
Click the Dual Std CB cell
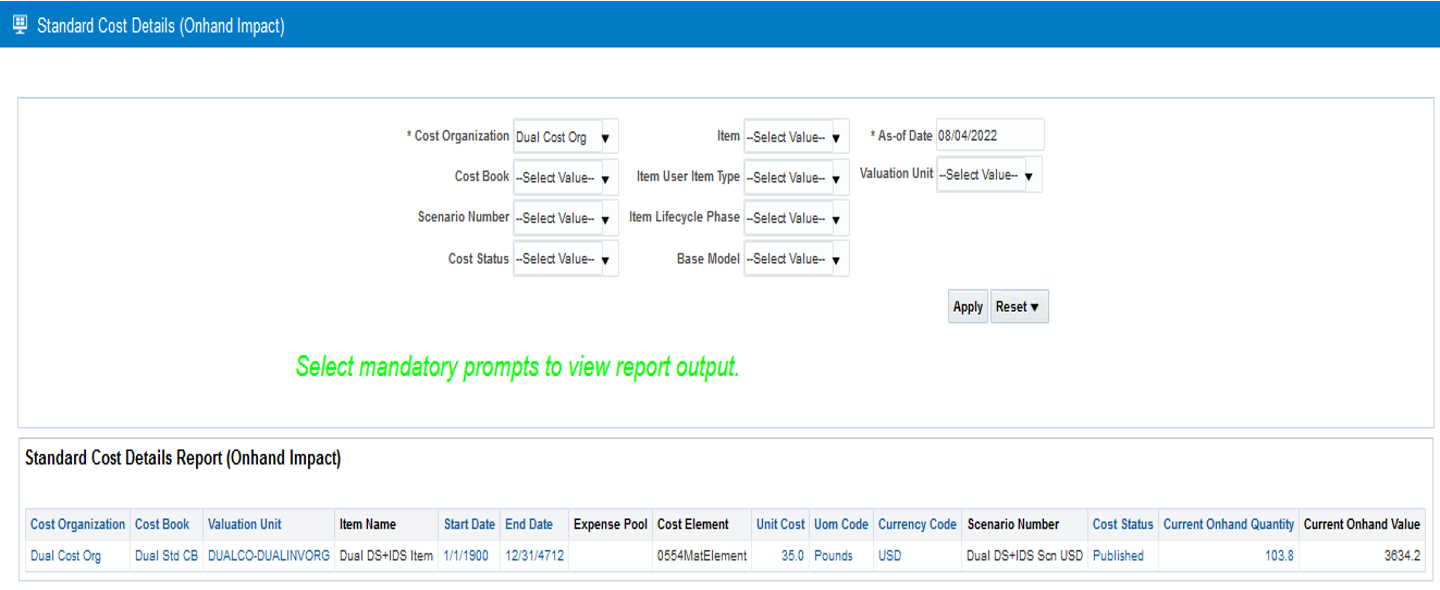[166, 556]
